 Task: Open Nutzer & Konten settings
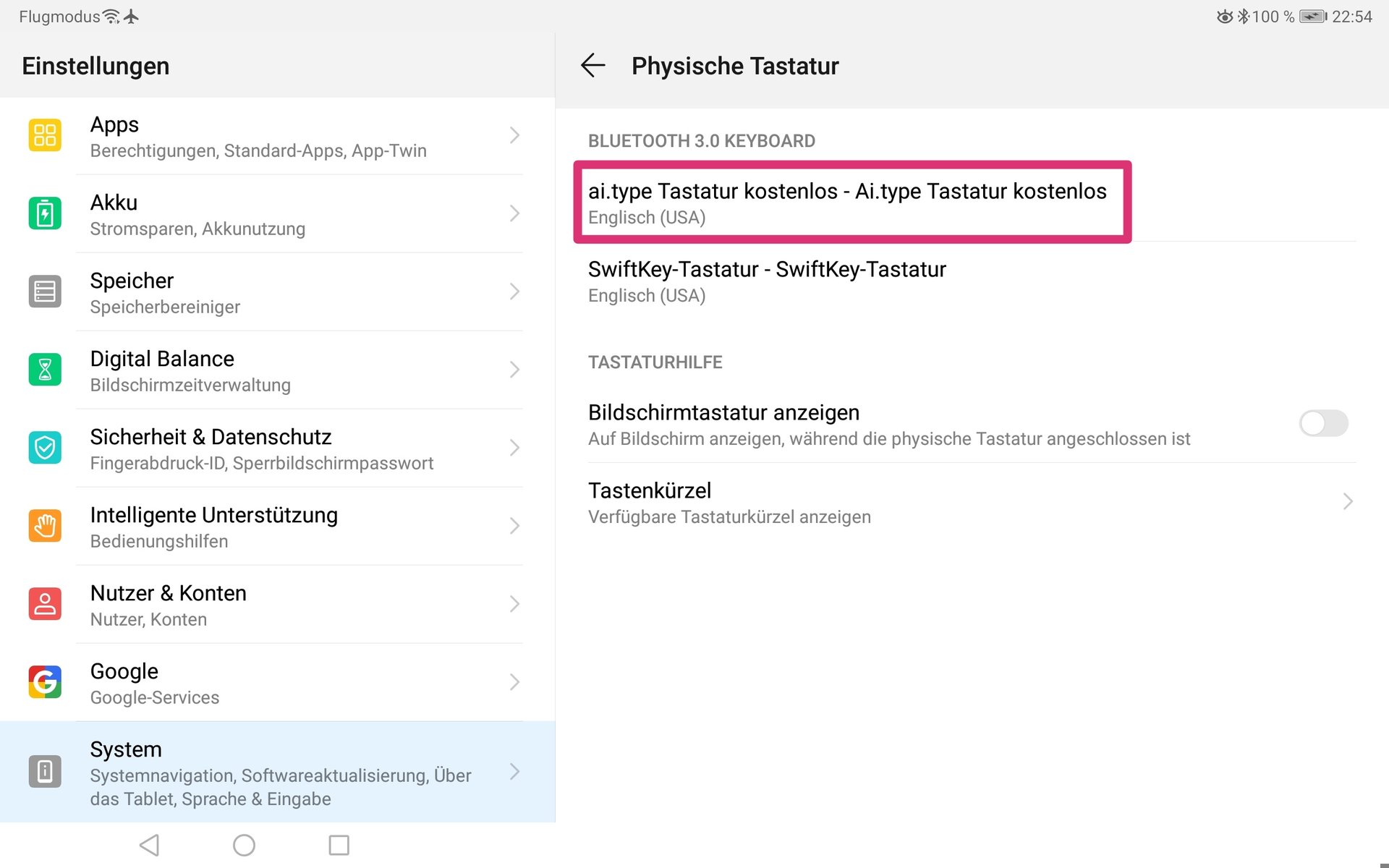pyautogui.click(x=278, y=604)
